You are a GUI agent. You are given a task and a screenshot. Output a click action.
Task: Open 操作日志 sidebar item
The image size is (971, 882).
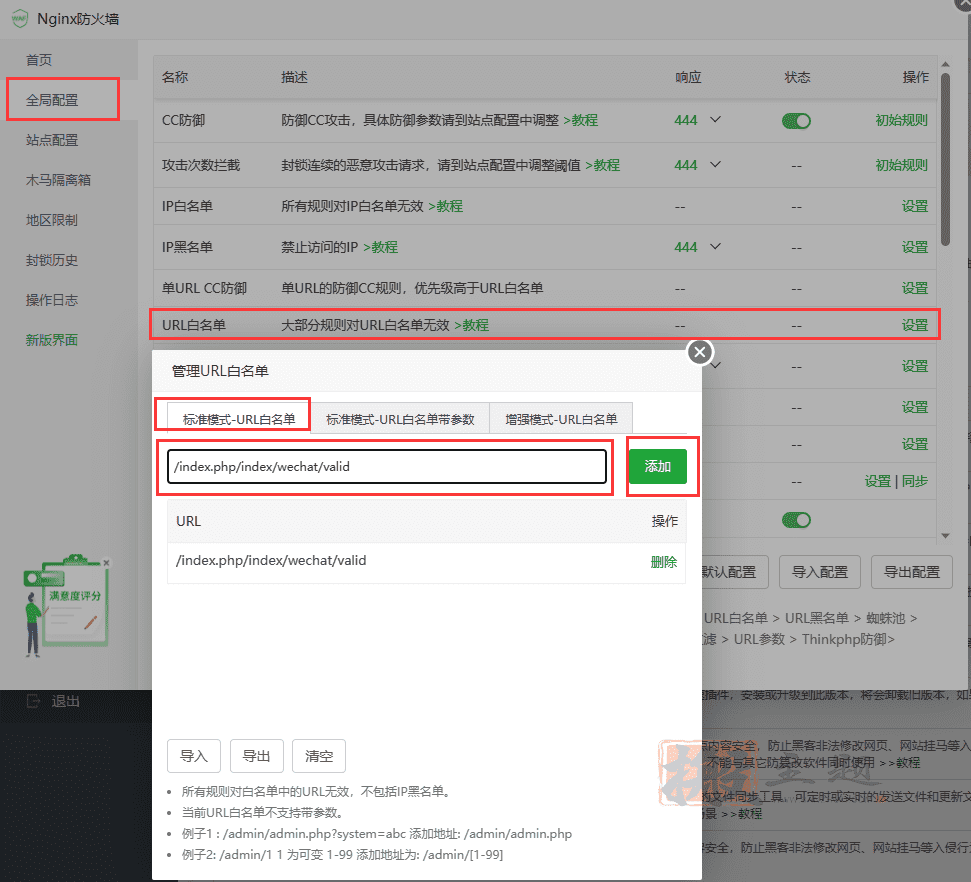coord(52,300)
